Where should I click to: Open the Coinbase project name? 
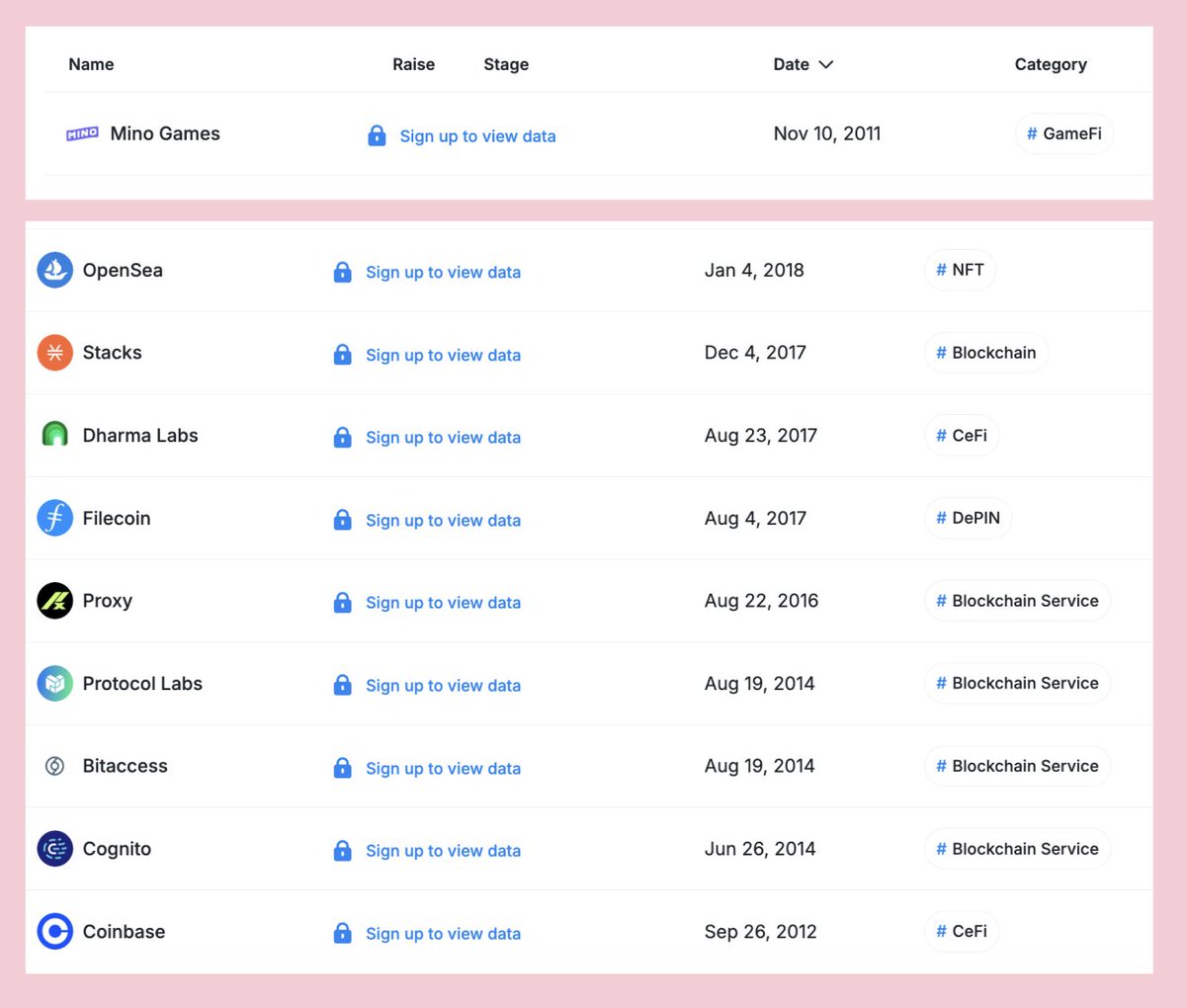(x=124, y=932)
